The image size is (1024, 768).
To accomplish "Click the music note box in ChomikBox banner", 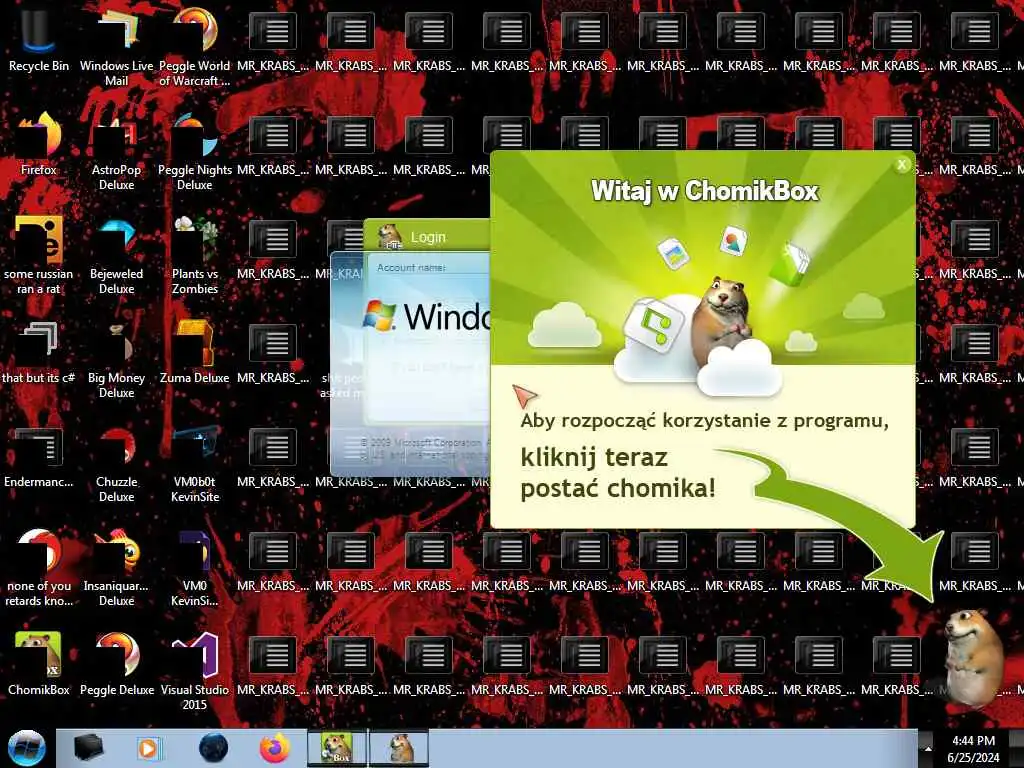I will point(653,325).
